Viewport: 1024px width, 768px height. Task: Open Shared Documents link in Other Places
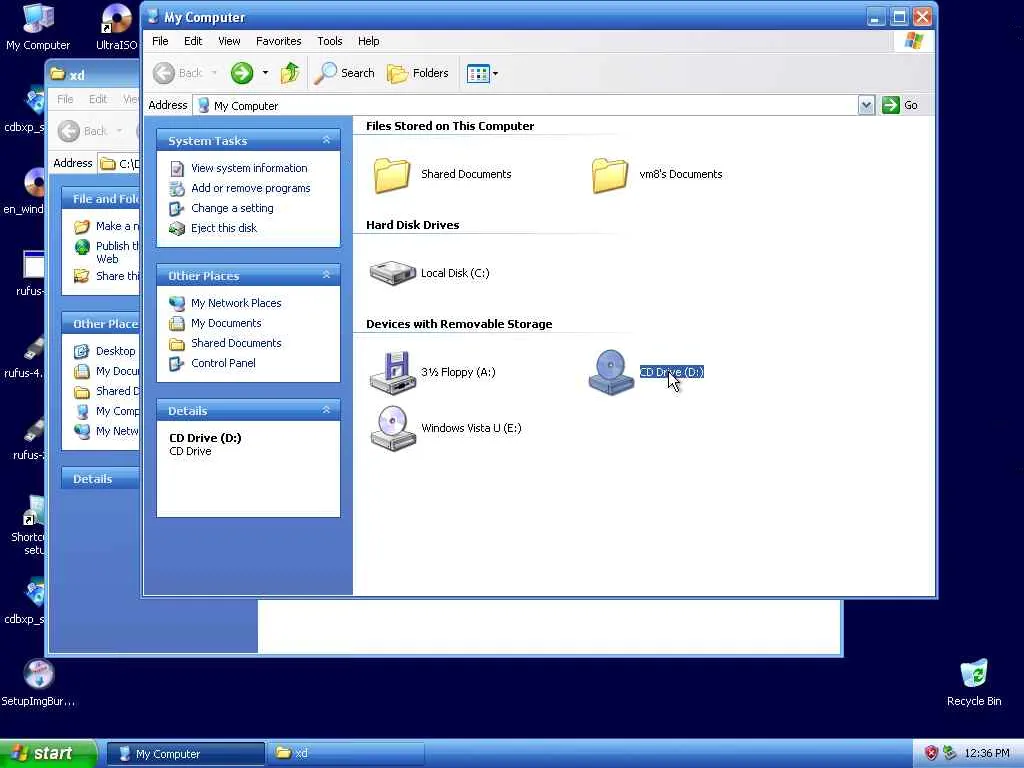tap(236, 343)
